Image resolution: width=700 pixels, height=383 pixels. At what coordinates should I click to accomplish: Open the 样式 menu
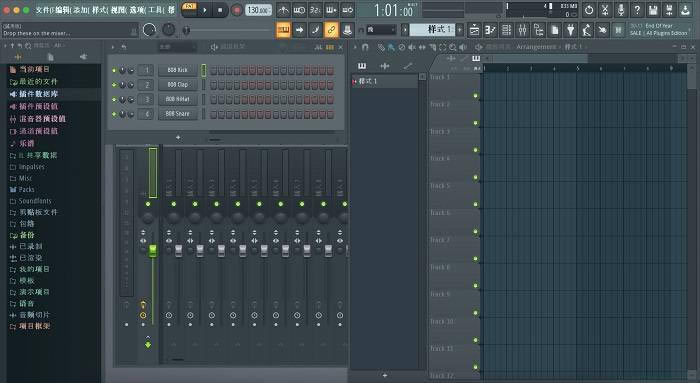coord(100,9)
